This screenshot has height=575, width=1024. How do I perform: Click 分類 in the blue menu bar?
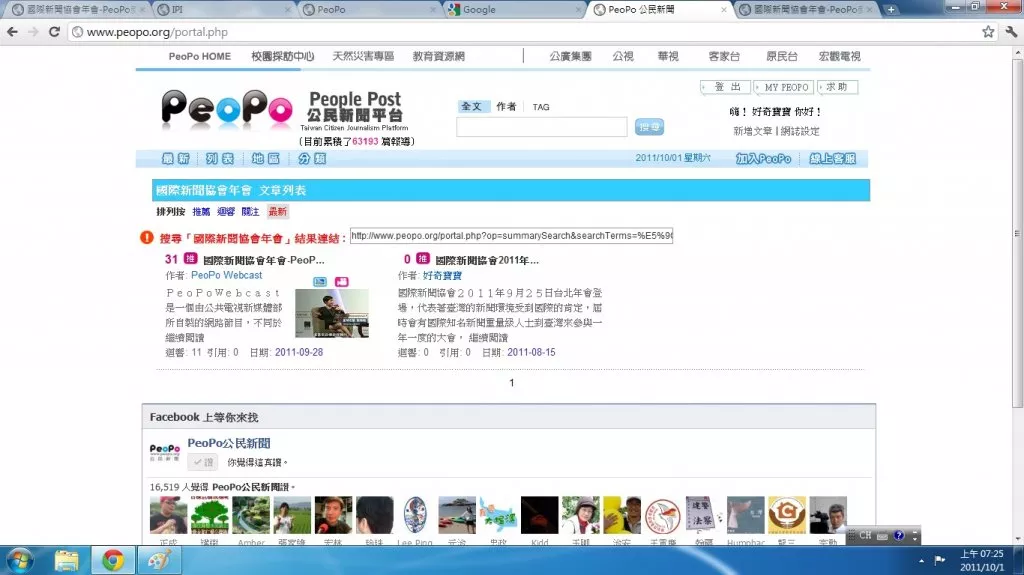312,158
